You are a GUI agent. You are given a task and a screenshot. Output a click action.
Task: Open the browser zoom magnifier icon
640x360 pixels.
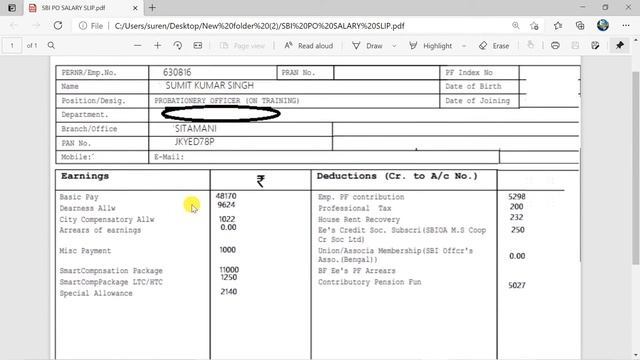point(516,26)
